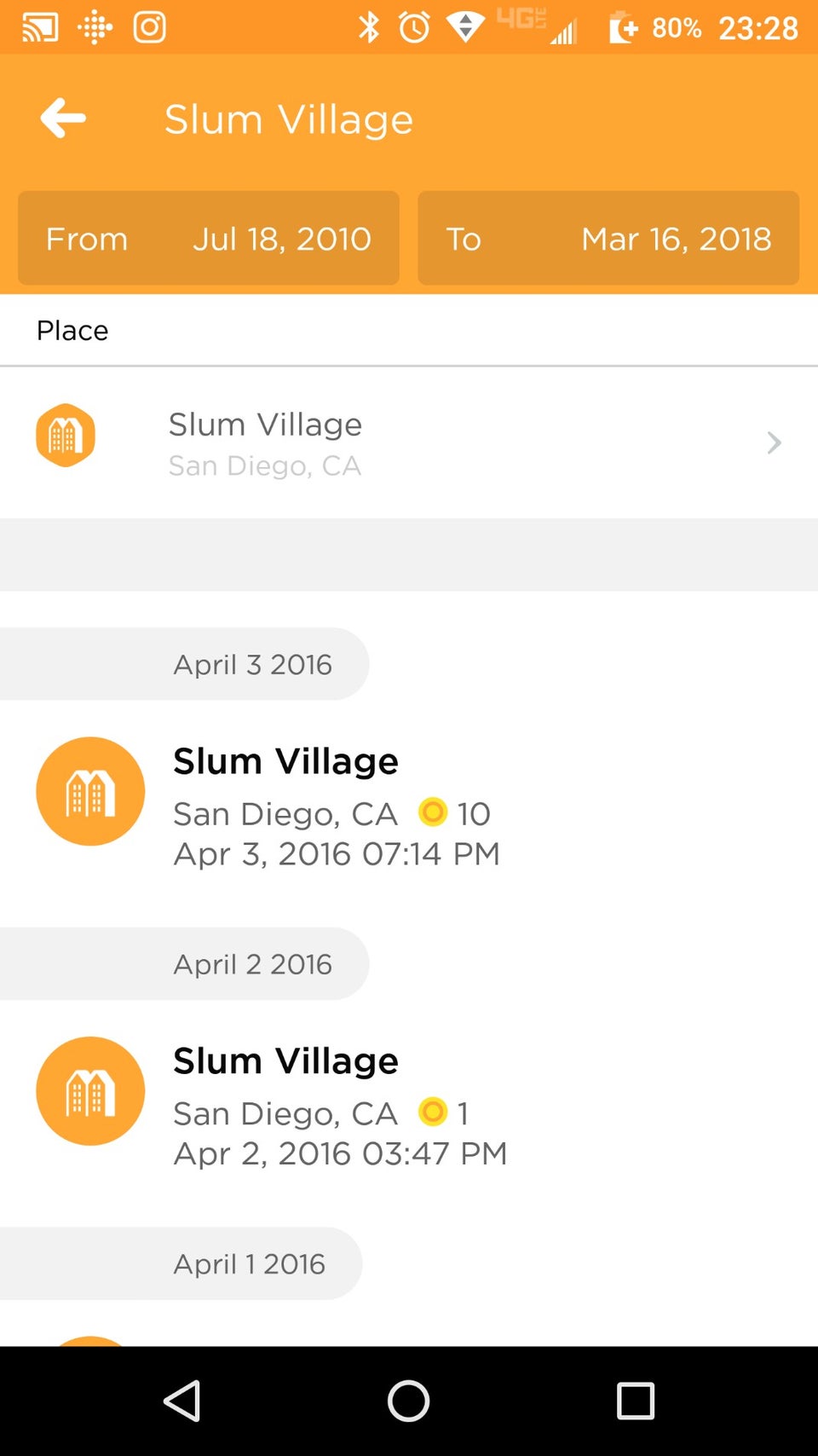Expand Slum Village place chevron
The height and width of the screenshot is (1456, 818).
click(x=774, y=442)
